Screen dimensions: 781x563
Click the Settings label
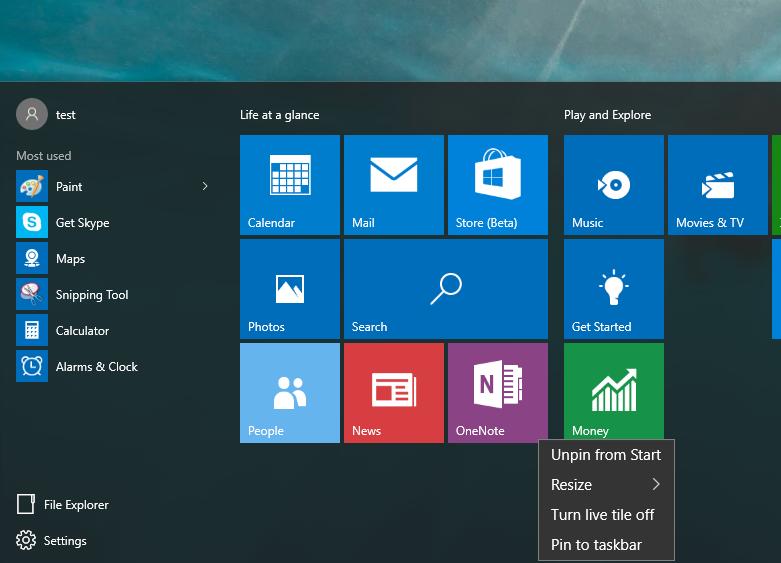65,541
